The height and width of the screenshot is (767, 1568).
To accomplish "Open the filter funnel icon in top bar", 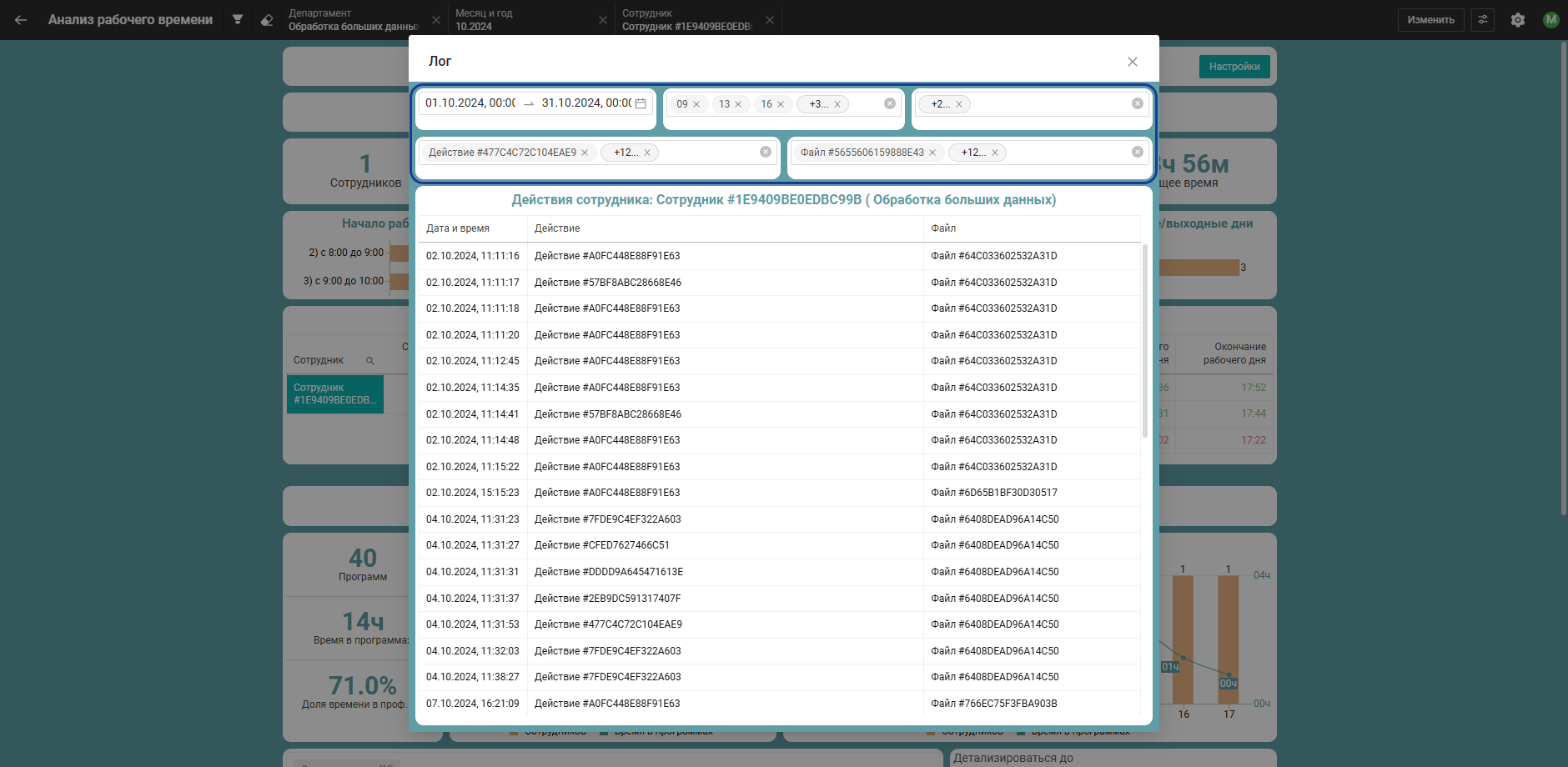I will coord(238,19).
